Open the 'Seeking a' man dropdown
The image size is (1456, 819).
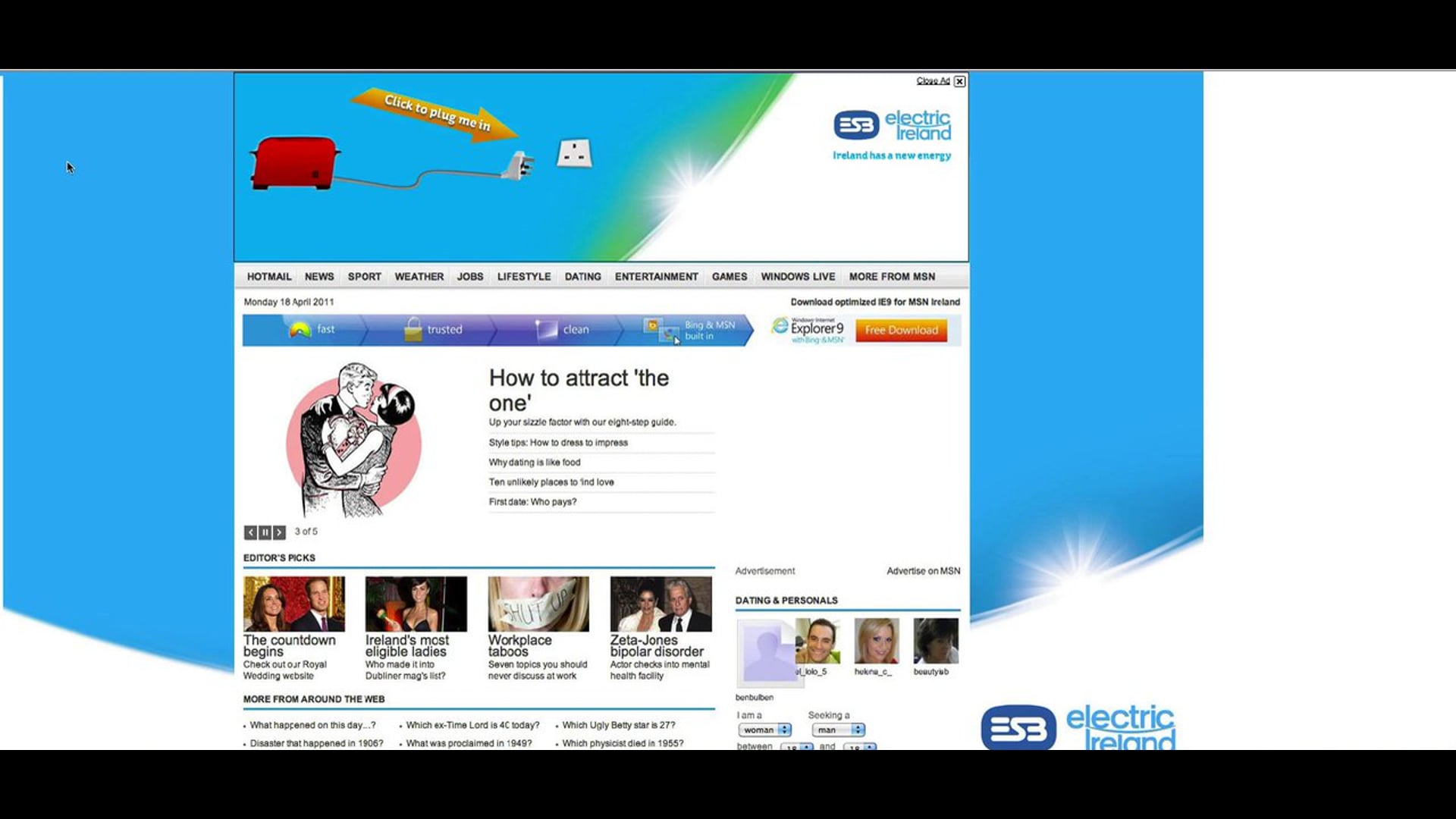(x=838, y=730)
